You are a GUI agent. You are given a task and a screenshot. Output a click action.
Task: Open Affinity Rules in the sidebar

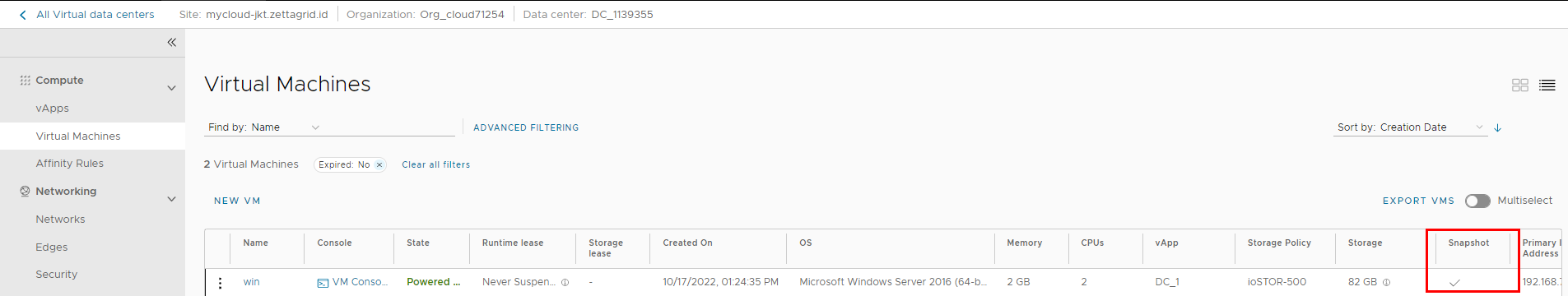(x=69, y=164)
